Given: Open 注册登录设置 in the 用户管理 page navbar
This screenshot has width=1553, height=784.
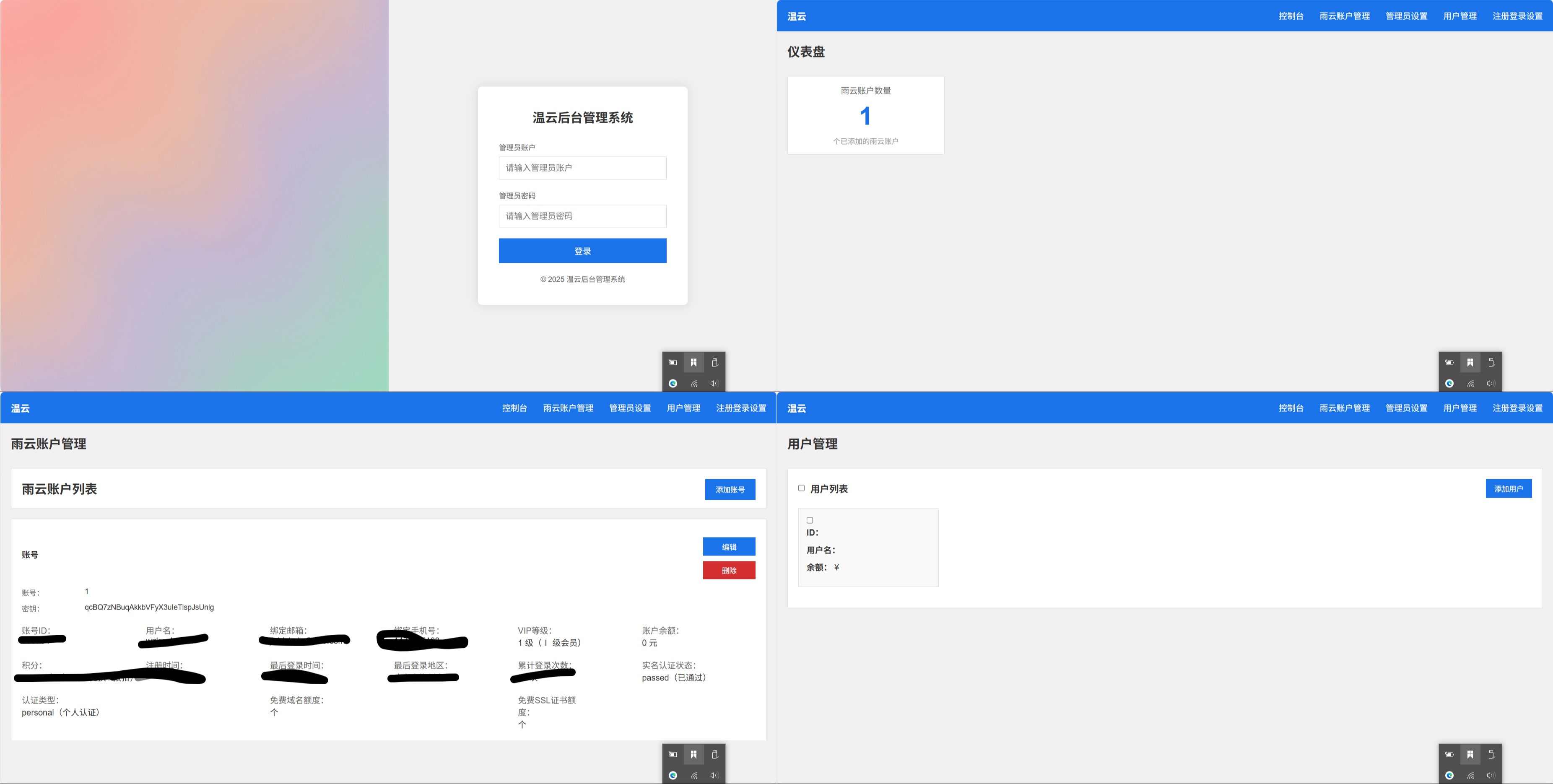Looking at the screenshot, I should [1517, 408].
